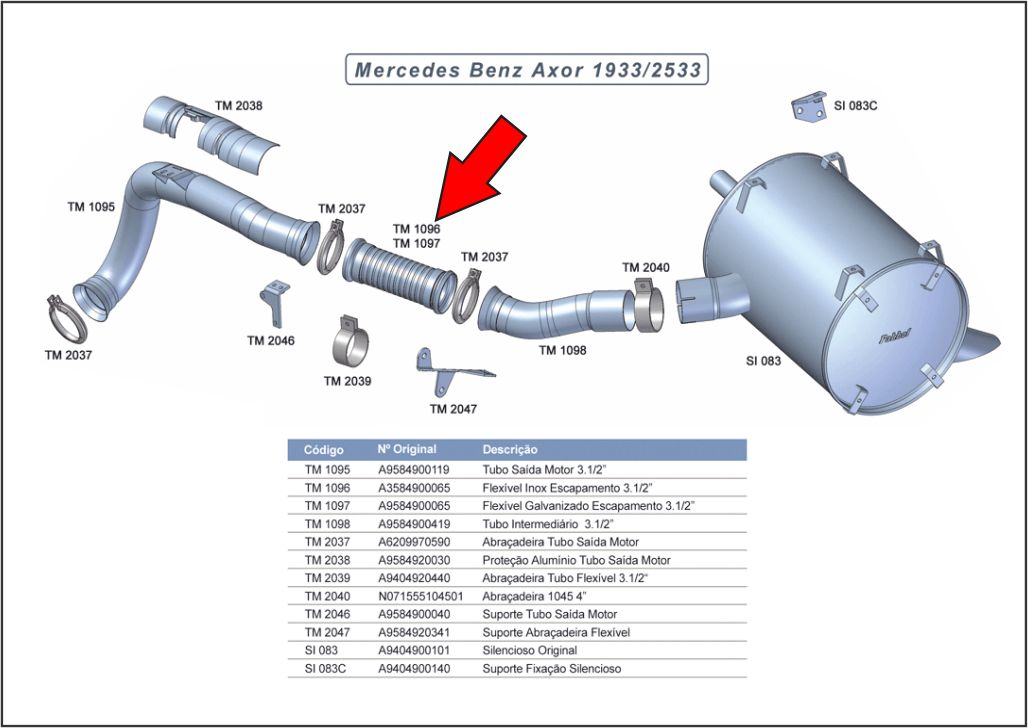Click original number A9404920440 in the table
This screenshot has width=1028, height=728.
click(414, 578)
